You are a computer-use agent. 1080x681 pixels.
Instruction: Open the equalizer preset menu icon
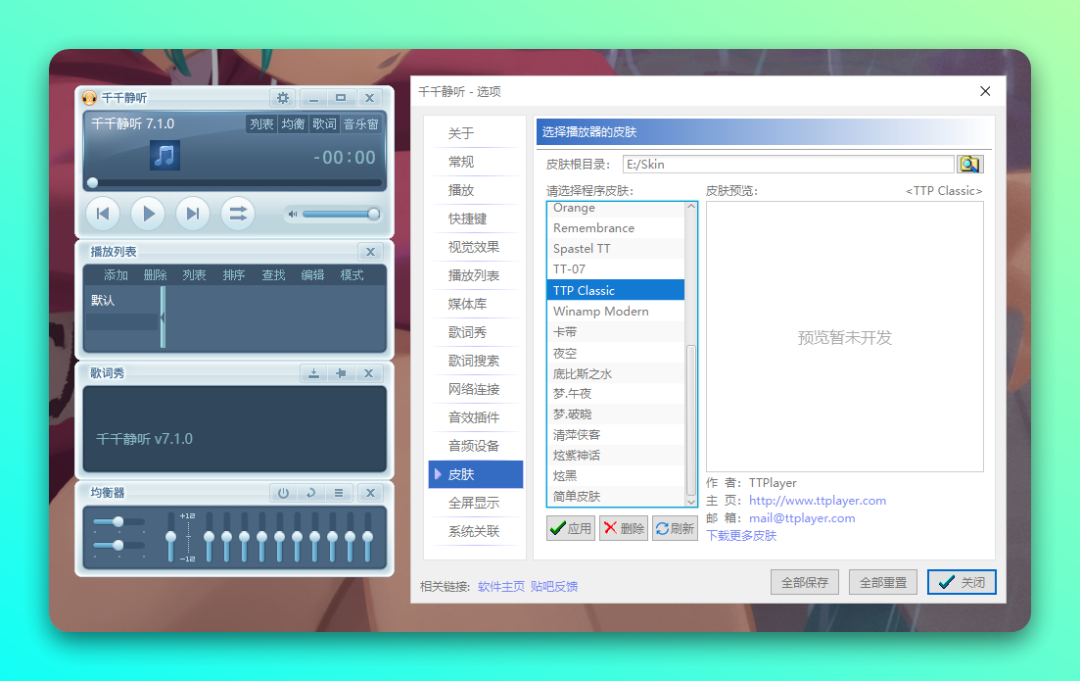tap(338, 493)
